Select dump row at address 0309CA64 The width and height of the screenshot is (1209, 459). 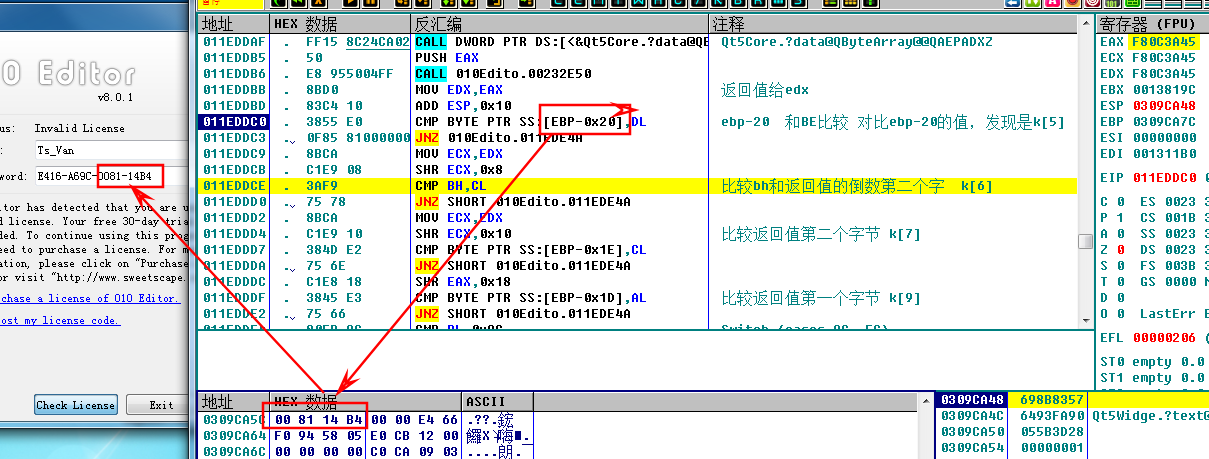[x=365, y=436]
